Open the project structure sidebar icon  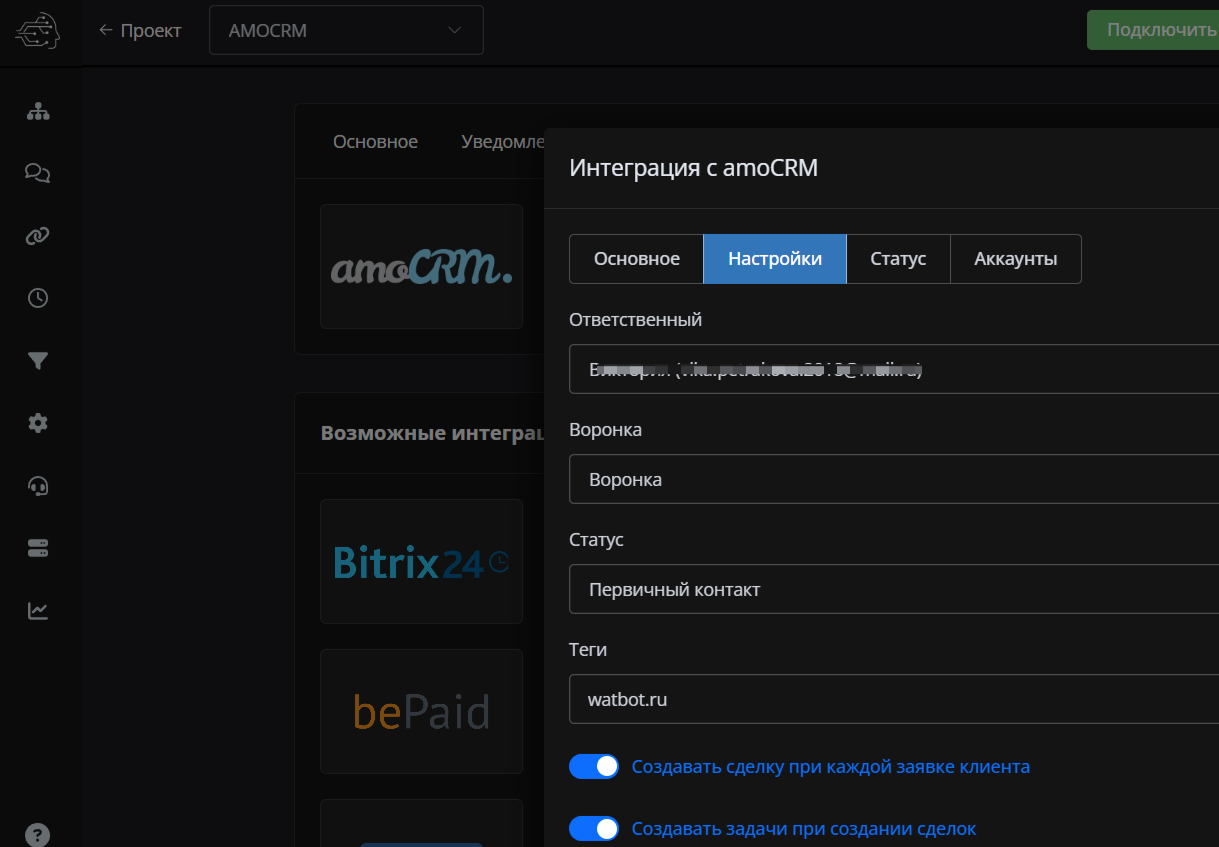pyautogui.click(x=38, y=112)
